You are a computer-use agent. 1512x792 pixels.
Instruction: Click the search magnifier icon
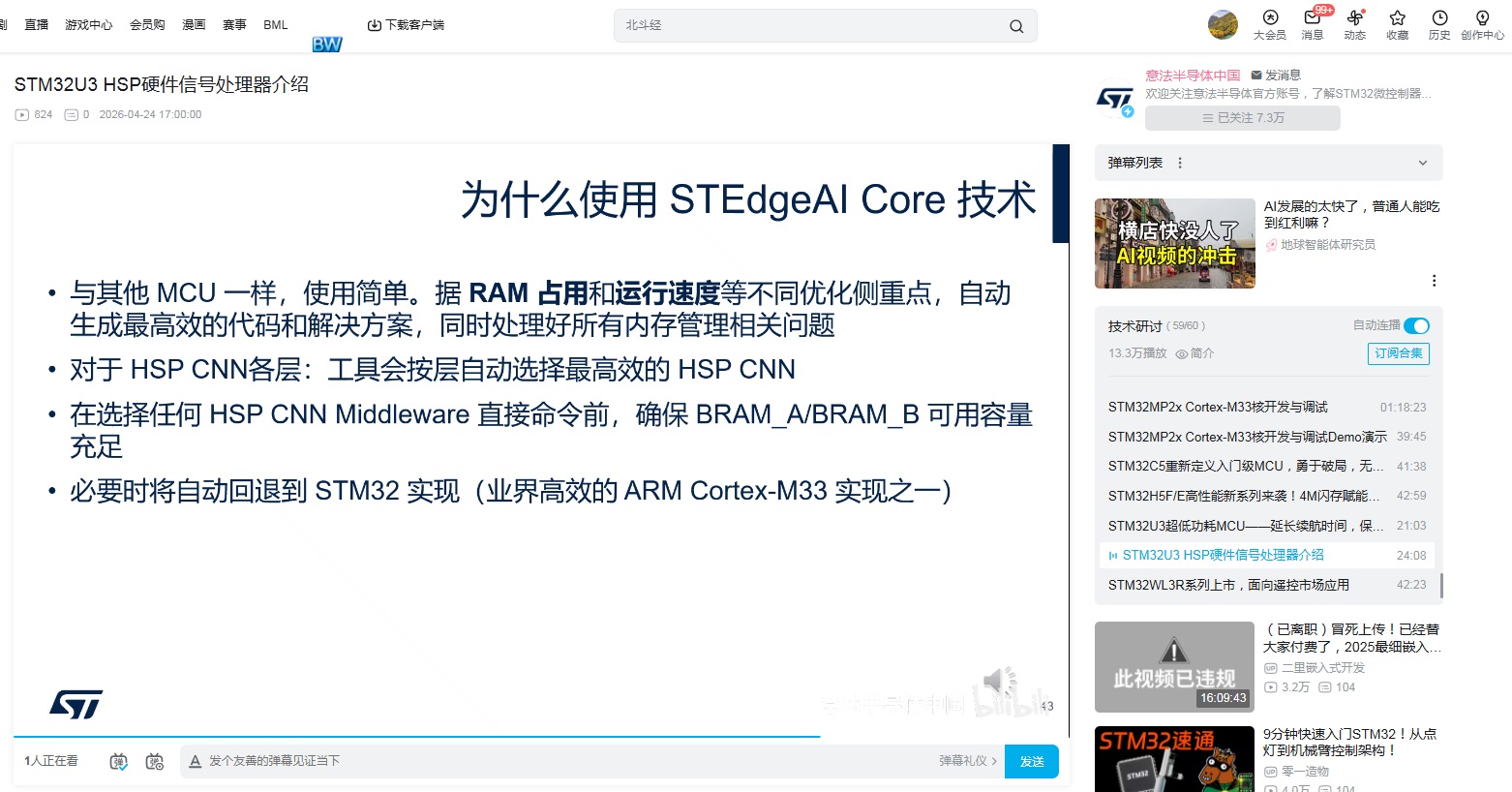1016,26
